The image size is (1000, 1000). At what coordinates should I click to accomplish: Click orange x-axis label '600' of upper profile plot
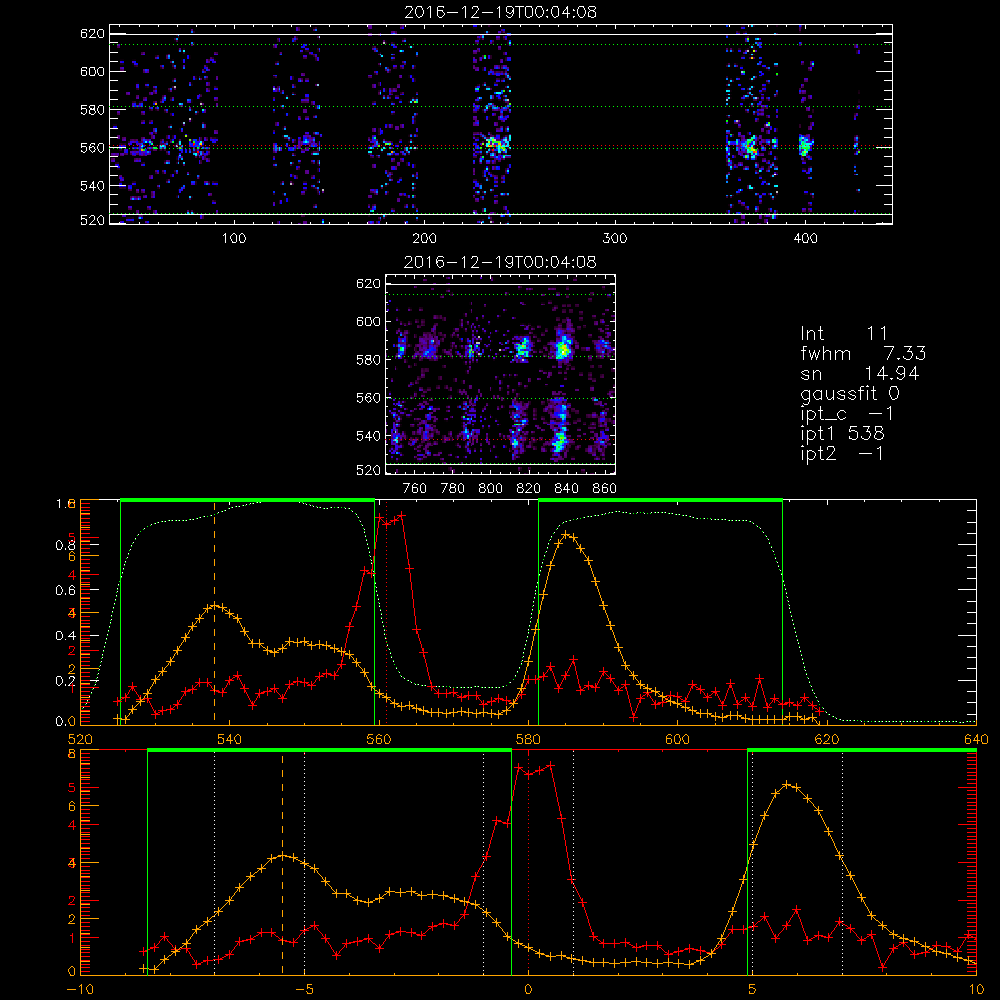(x=677, y=739)
